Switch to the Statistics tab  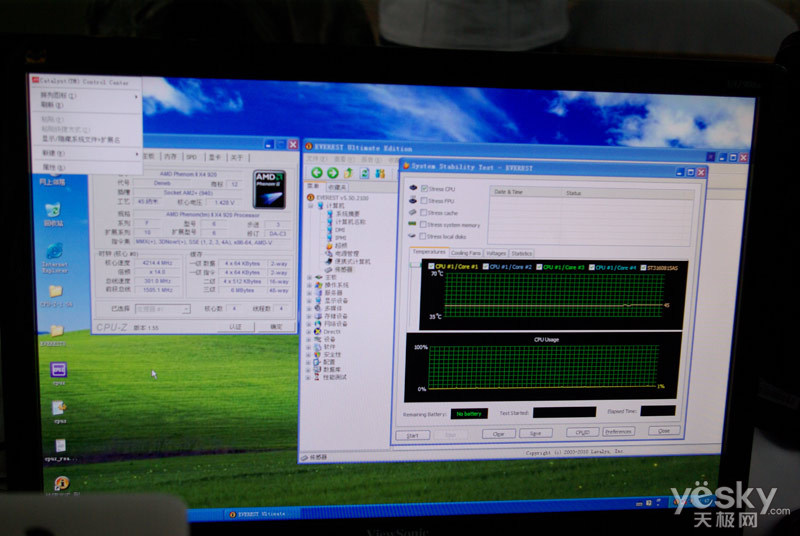(521, 253)
